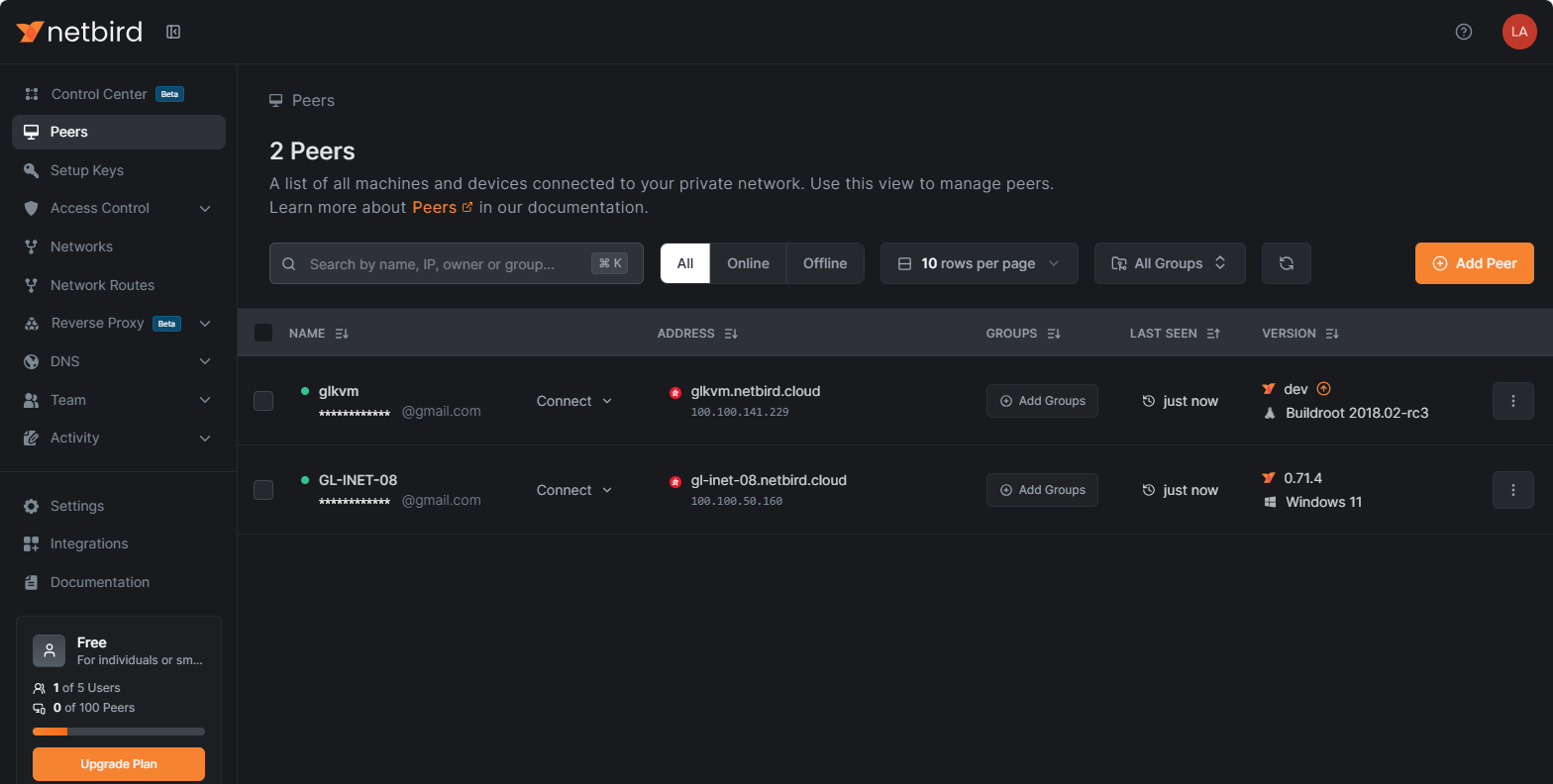Refresh the peers list
Screen dimensions: 1553x784
point(1287,263)
